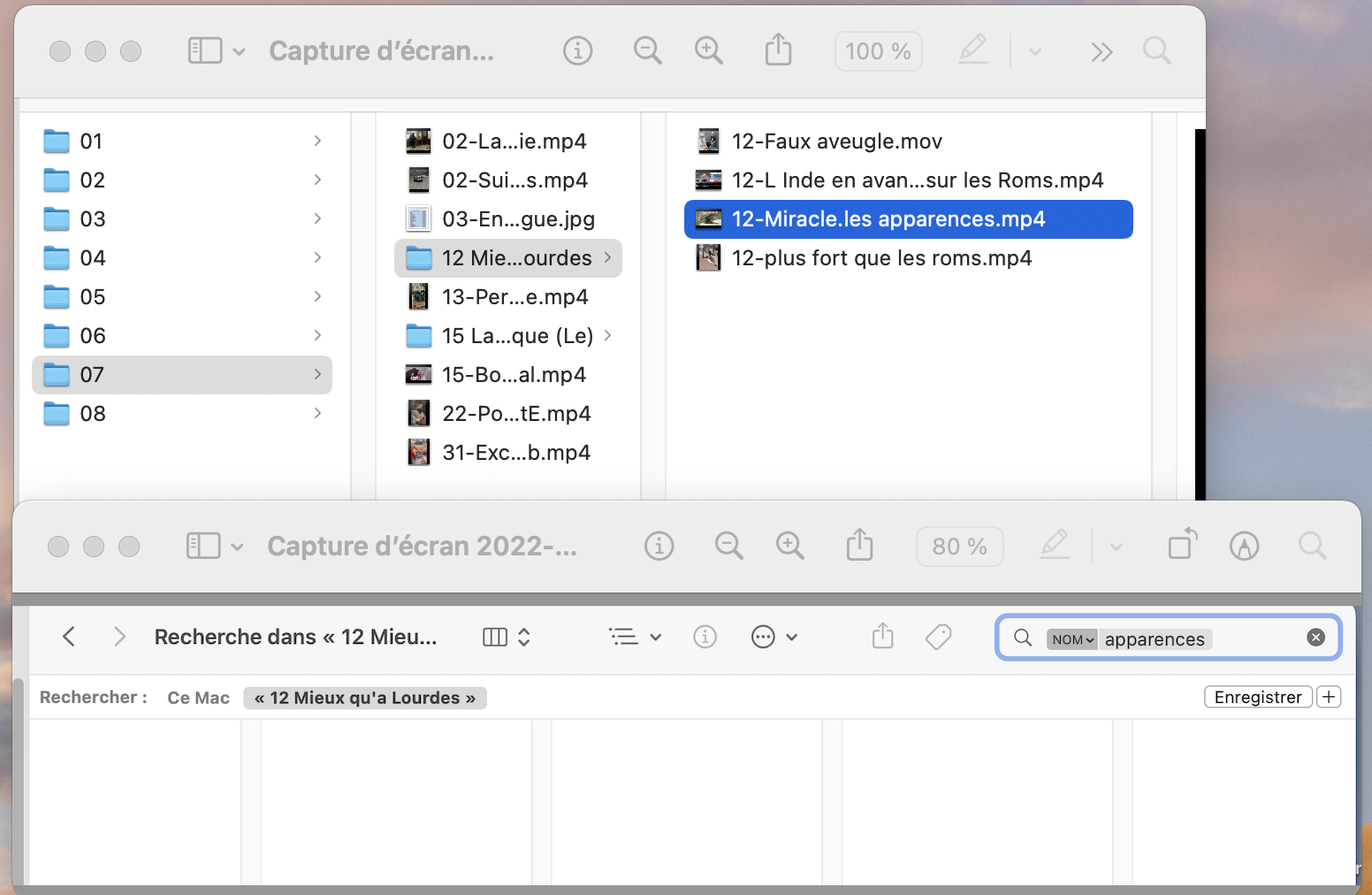Select the Ce Mac search scope

pyautogui.click(x=198, y=698)
